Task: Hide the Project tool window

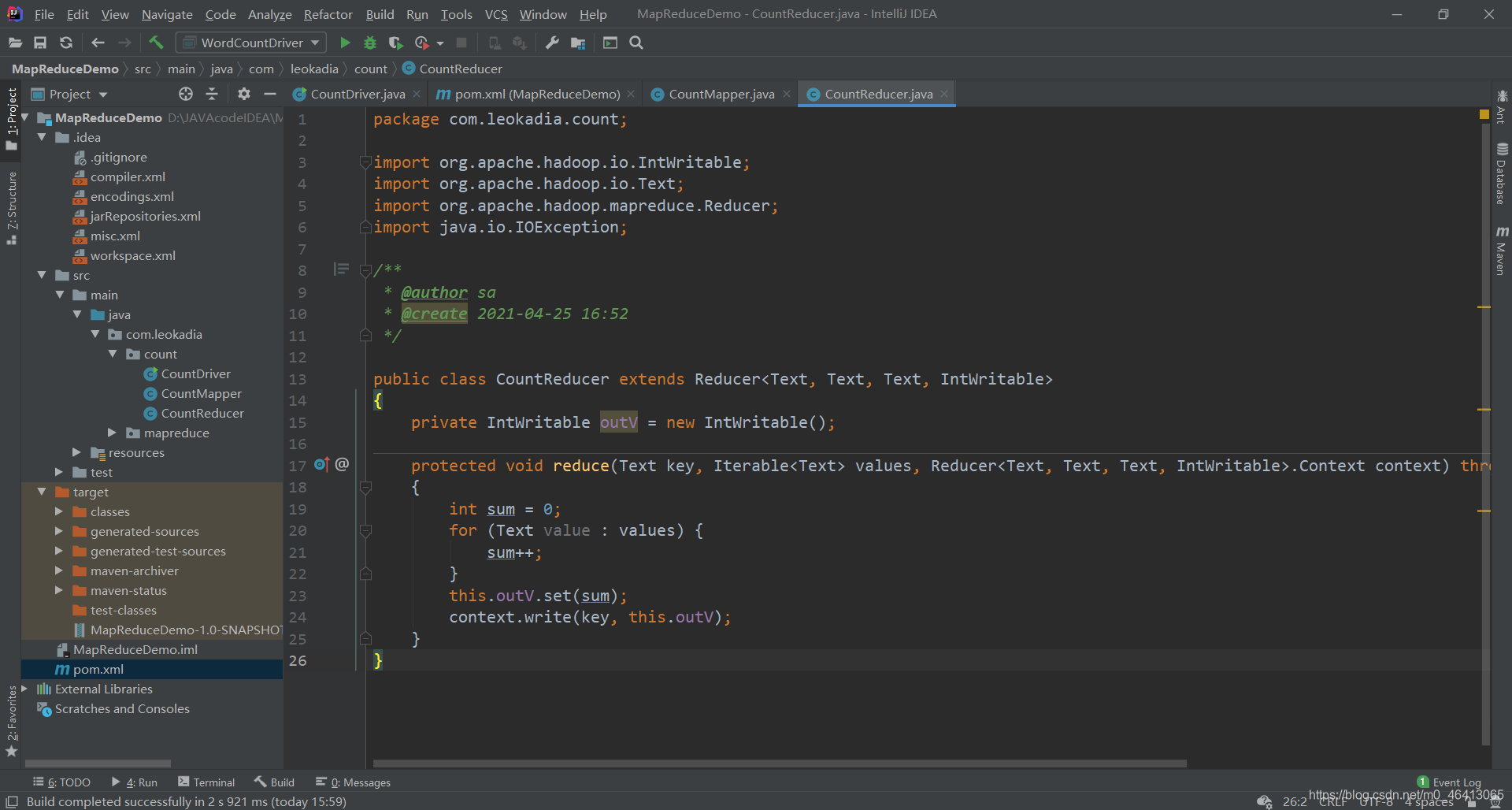Action: pos(270,94)
